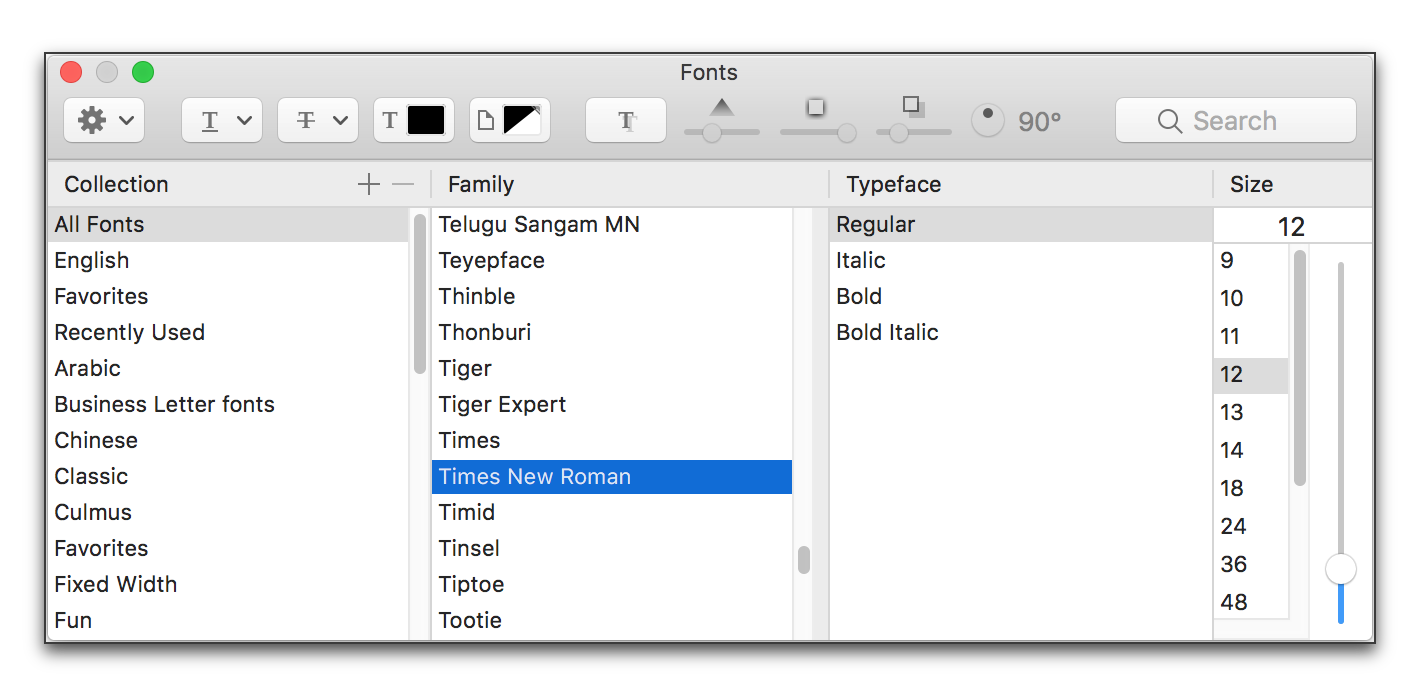Image resolution: width=1420 pixels, height=696 pixels.
Task: Select Favorites collection below English
Action: pos(228,296)
